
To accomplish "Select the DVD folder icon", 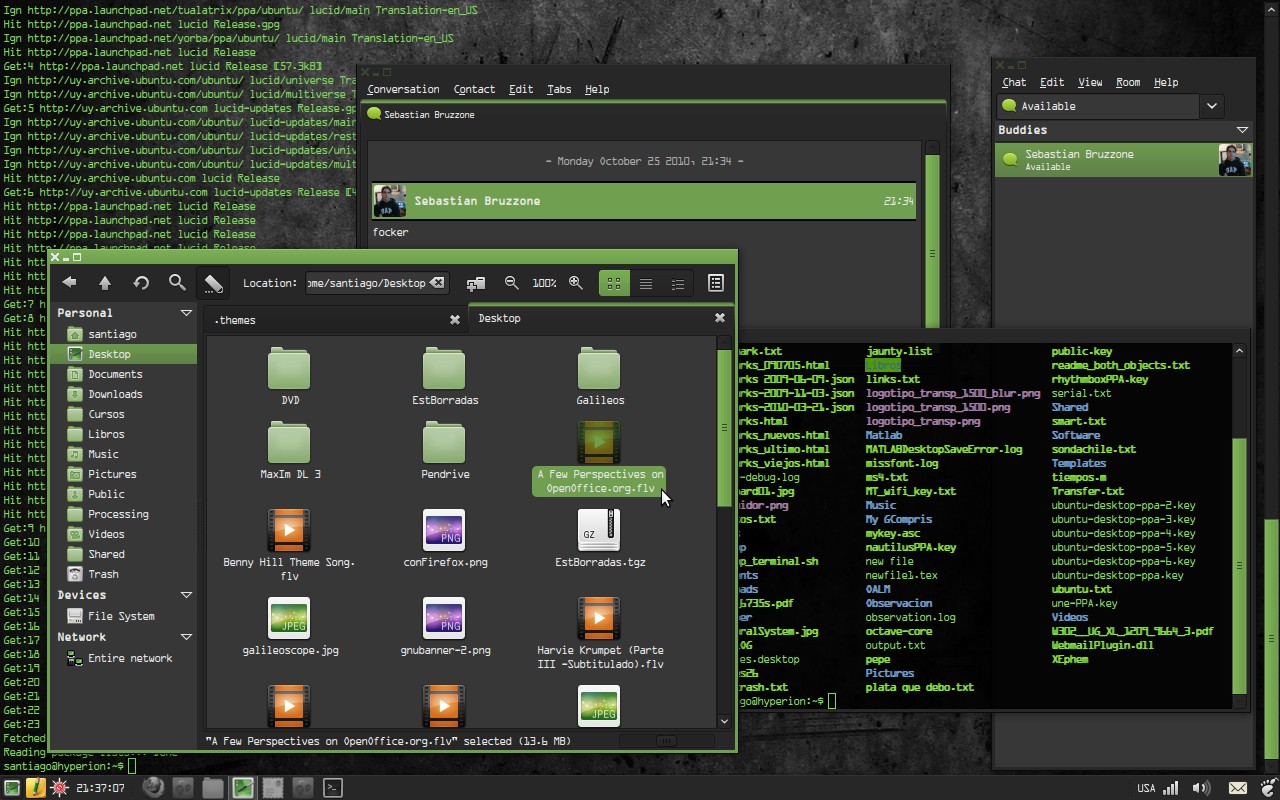I will (289, 369).
